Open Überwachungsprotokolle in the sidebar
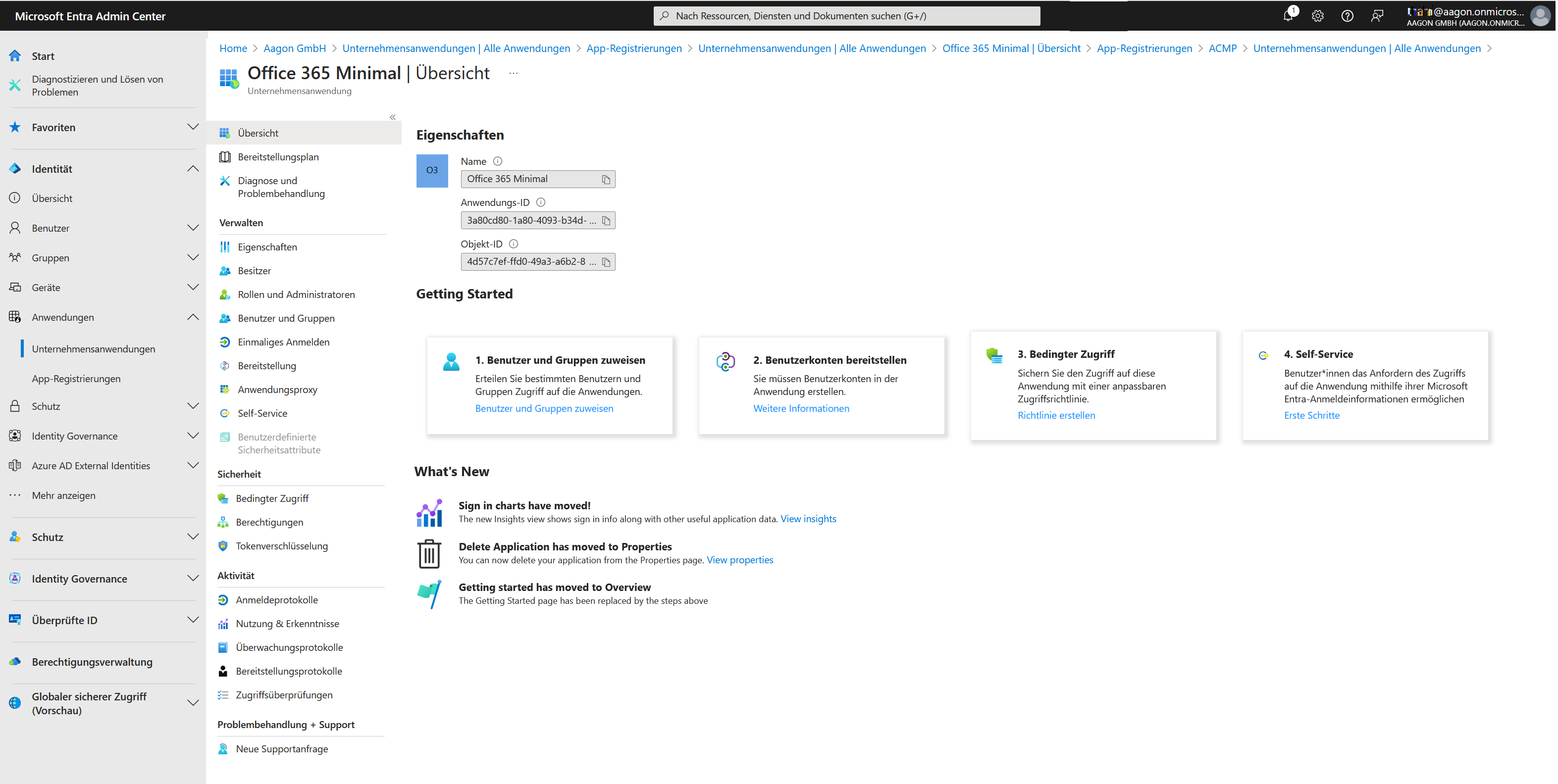 coord(289,647)
